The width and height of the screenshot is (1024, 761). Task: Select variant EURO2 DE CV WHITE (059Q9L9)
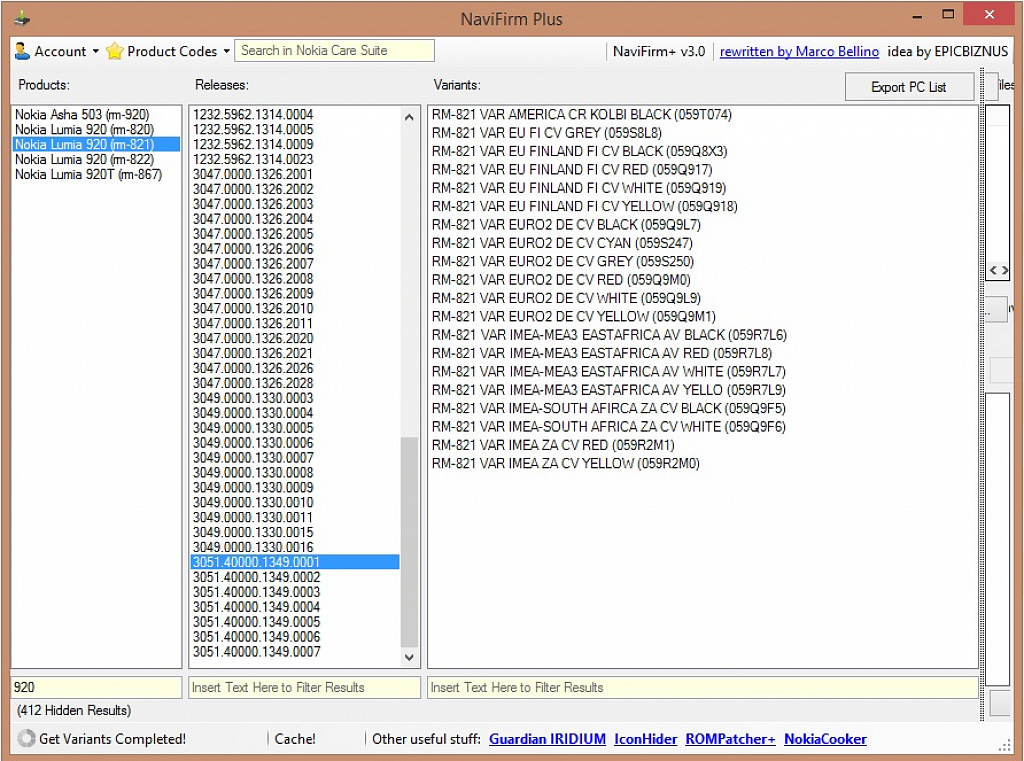tap(703, 298)
